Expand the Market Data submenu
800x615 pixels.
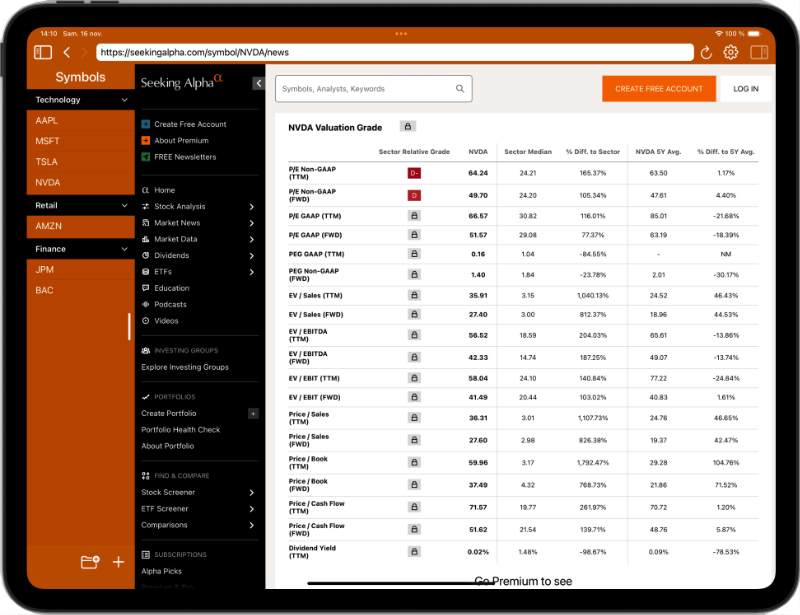[x=251, y=239]
